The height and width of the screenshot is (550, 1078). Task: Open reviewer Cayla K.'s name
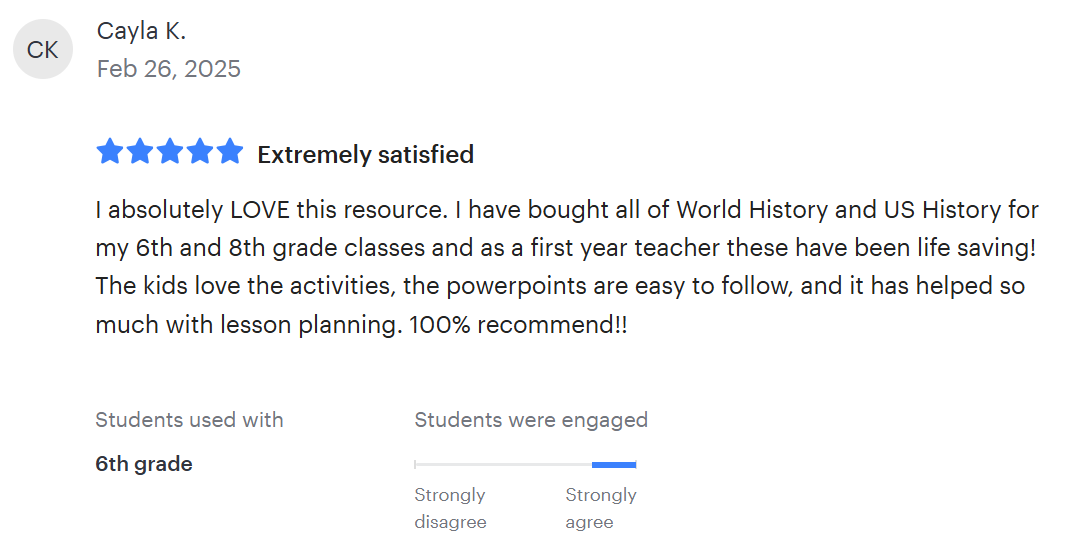point(141,31)
